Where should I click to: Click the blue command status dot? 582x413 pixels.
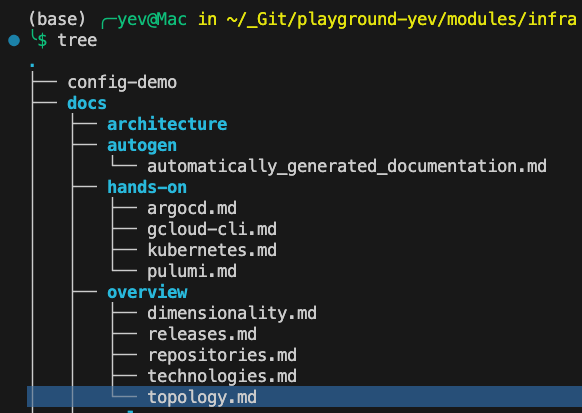14,40
